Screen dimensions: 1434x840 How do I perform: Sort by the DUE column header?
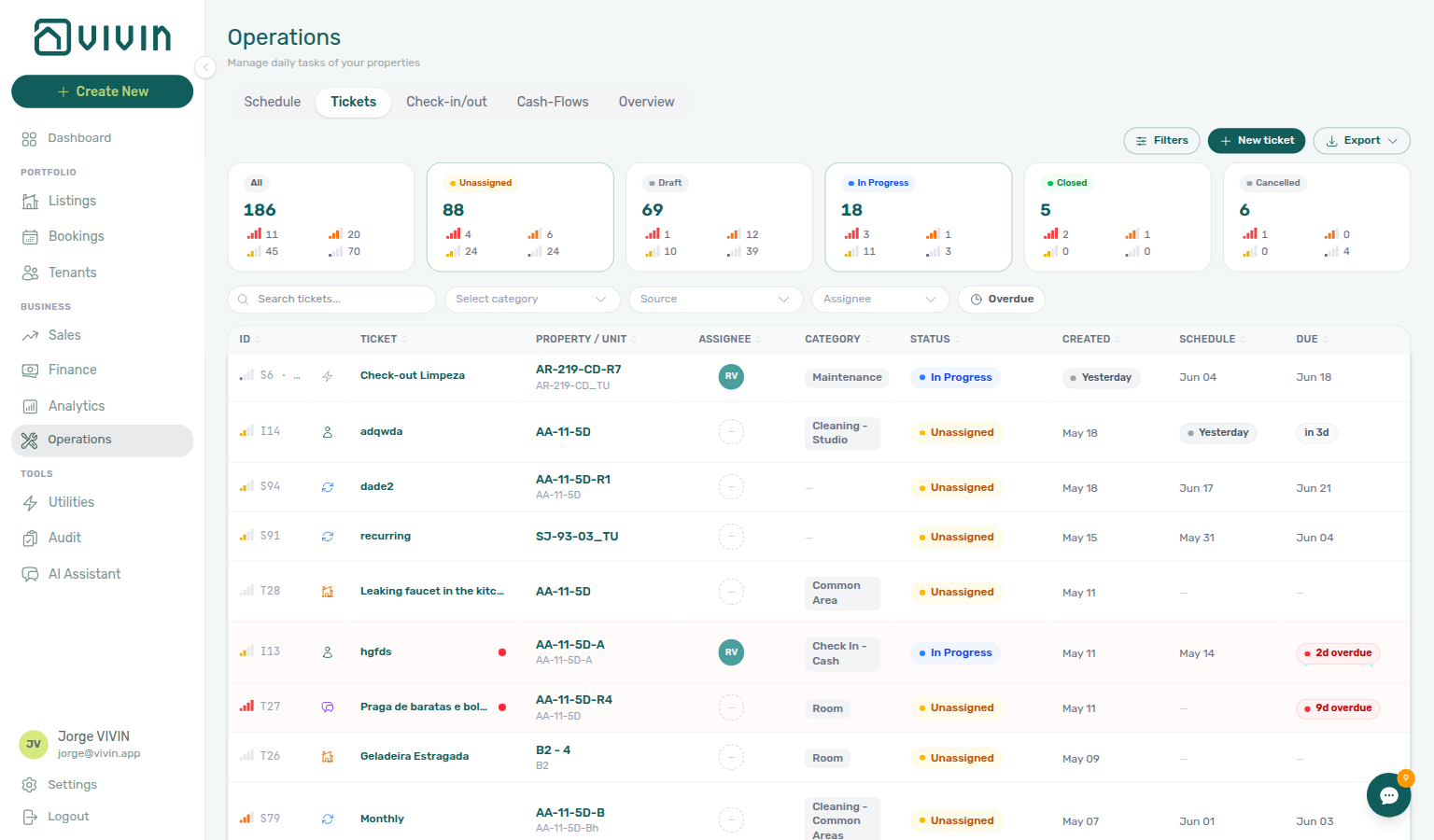[1312, 340]
